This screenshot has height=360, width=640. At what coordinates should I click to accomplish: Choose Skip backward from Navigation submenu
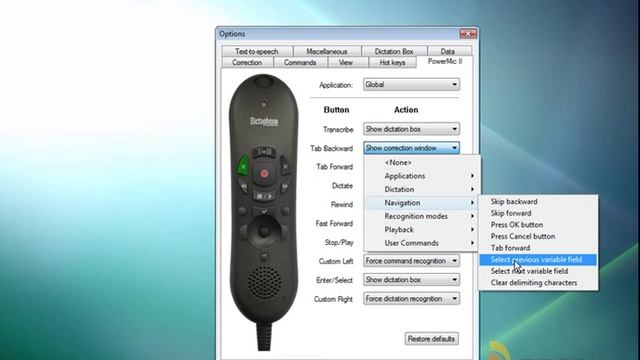tap(538, 202)
